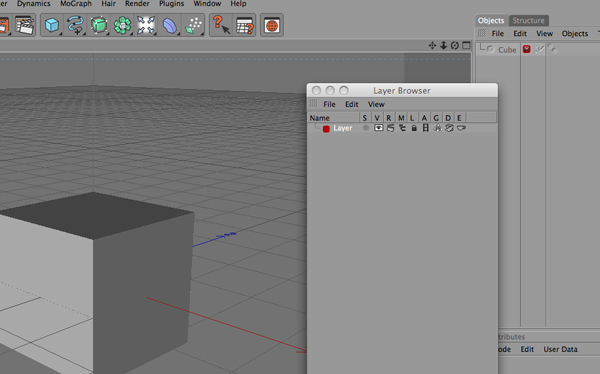
Task: Open the help table icon
Action: click(x=245, y=26)
